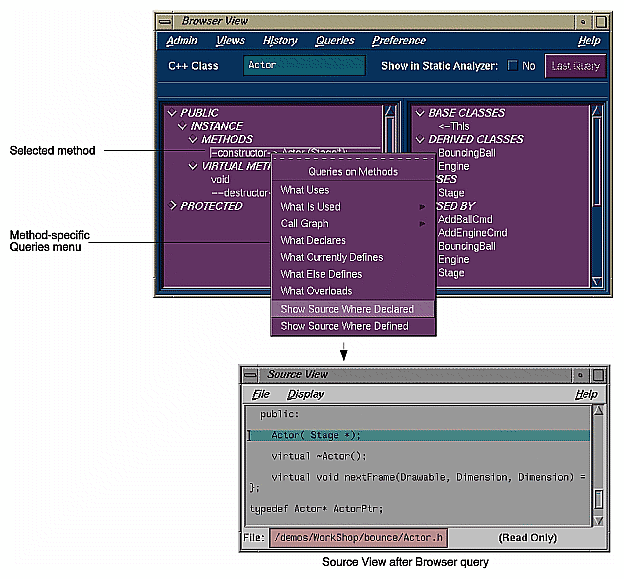Select AddEngineCmd in the class list
624x579 pixels.
pyautogui.click(x=472, y=232)
